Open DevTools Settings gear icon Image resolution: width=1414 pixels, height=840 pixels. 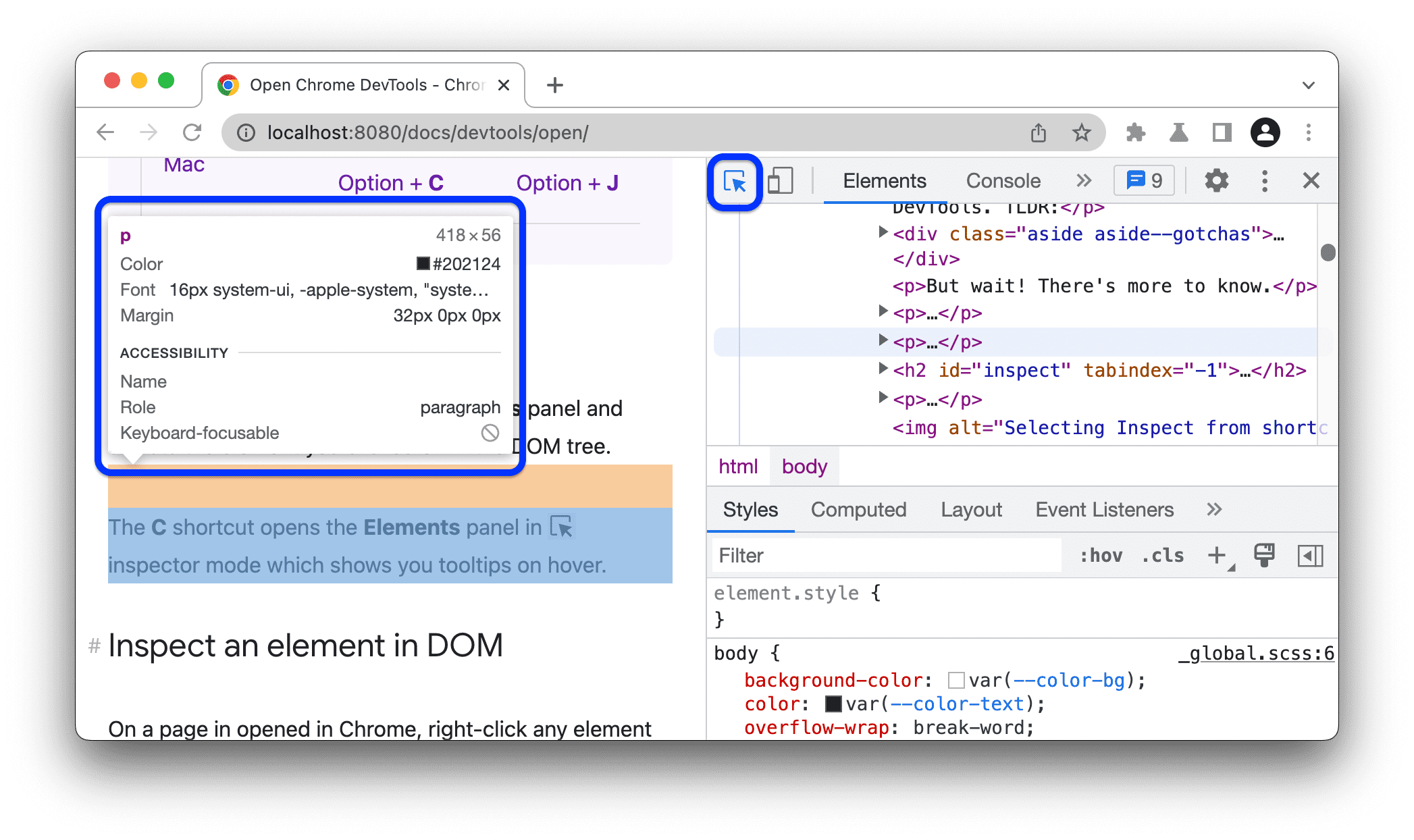click(x=1217, y=180)
